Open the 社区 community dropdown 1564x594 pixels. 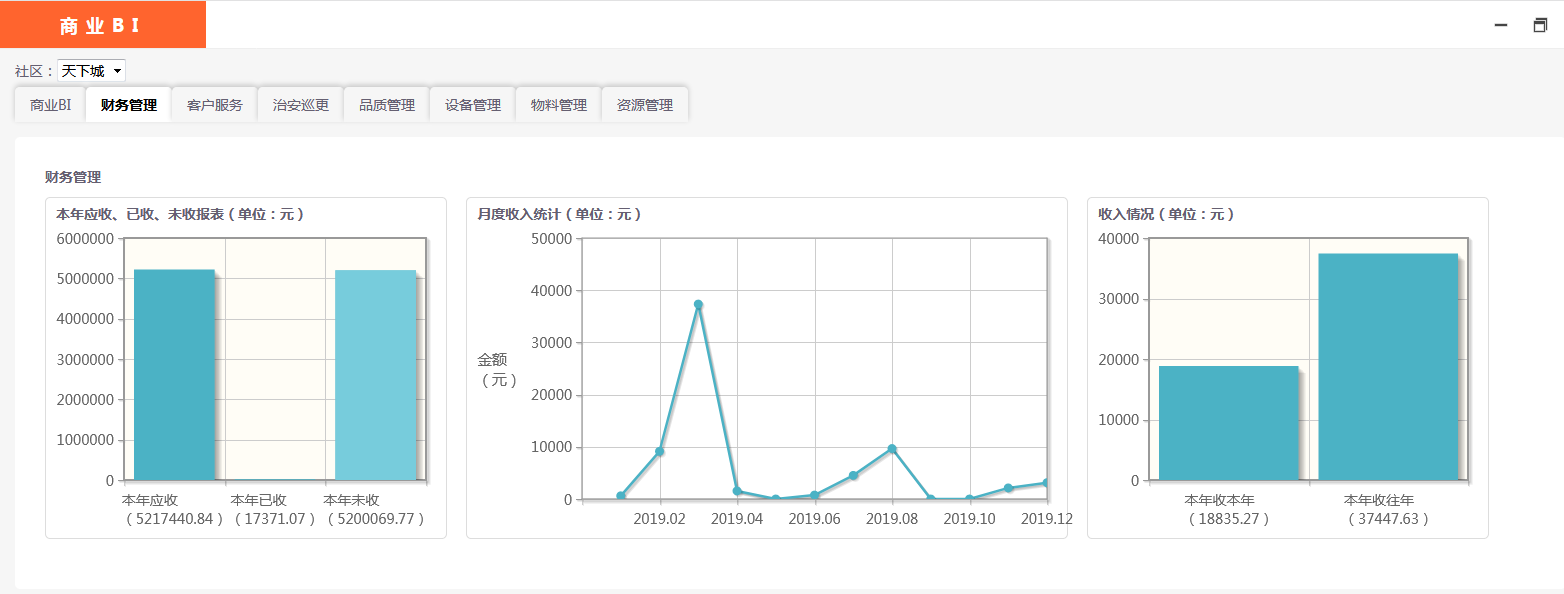pos(91,71)
